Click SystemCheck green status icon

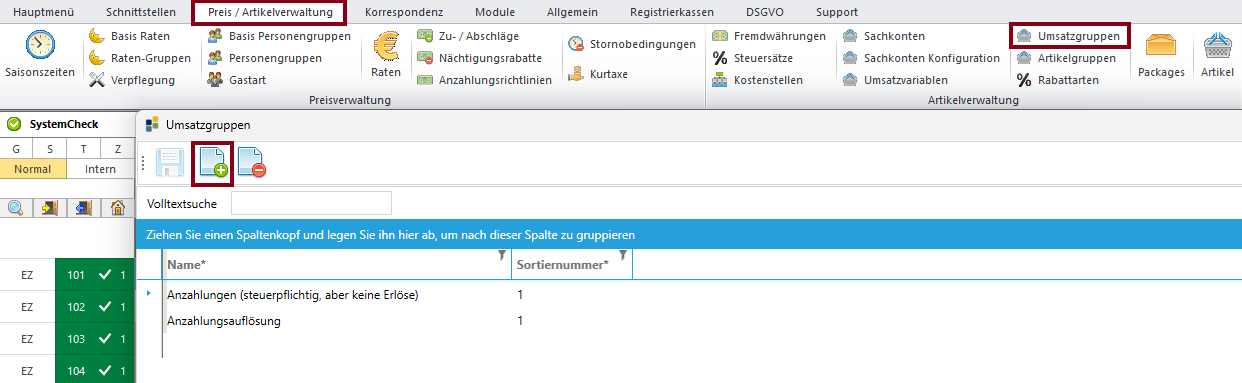pyautogui.click(x=14, y=125)
